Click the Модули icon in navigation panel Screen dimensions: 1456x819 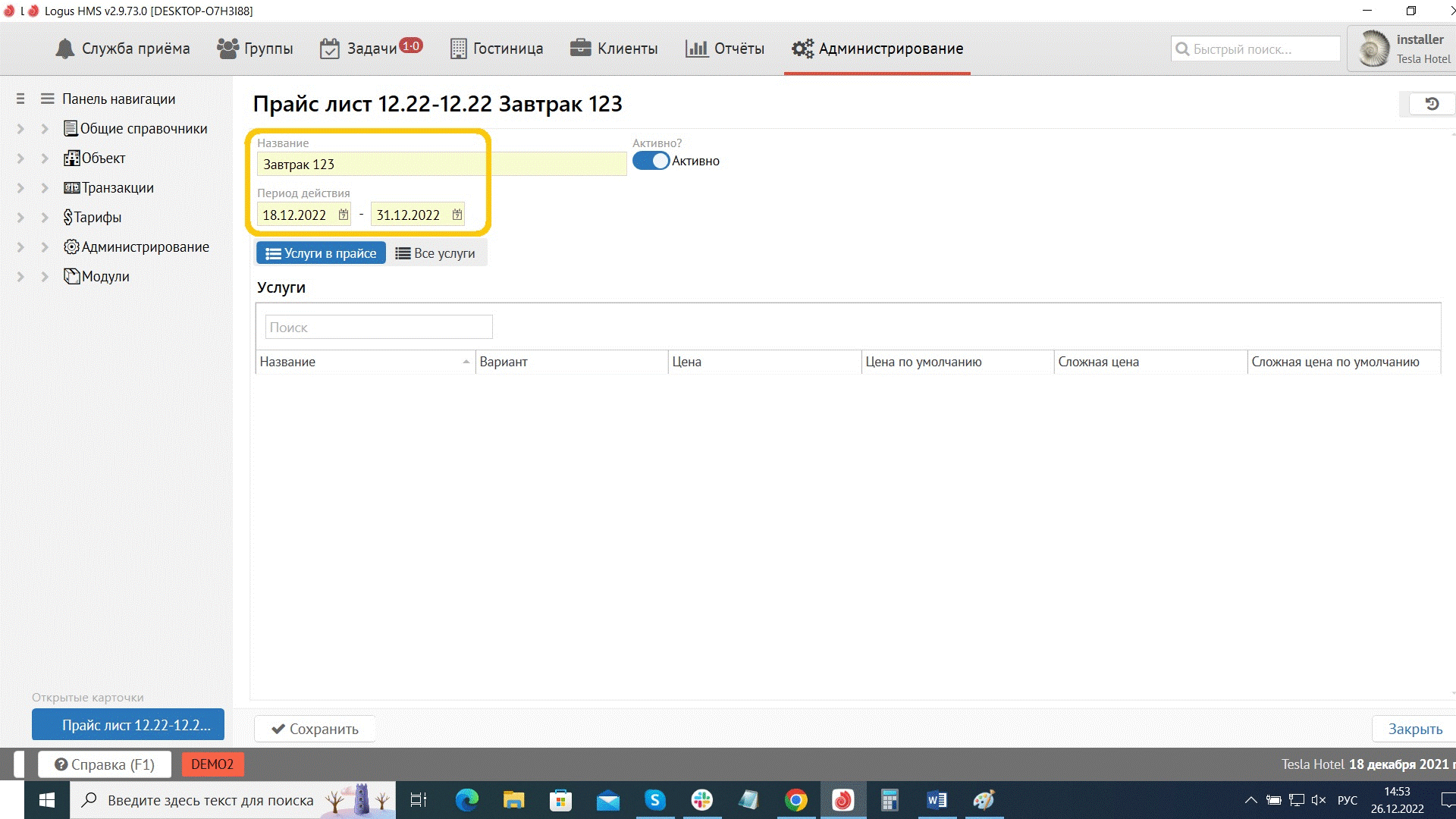point(71,276)
